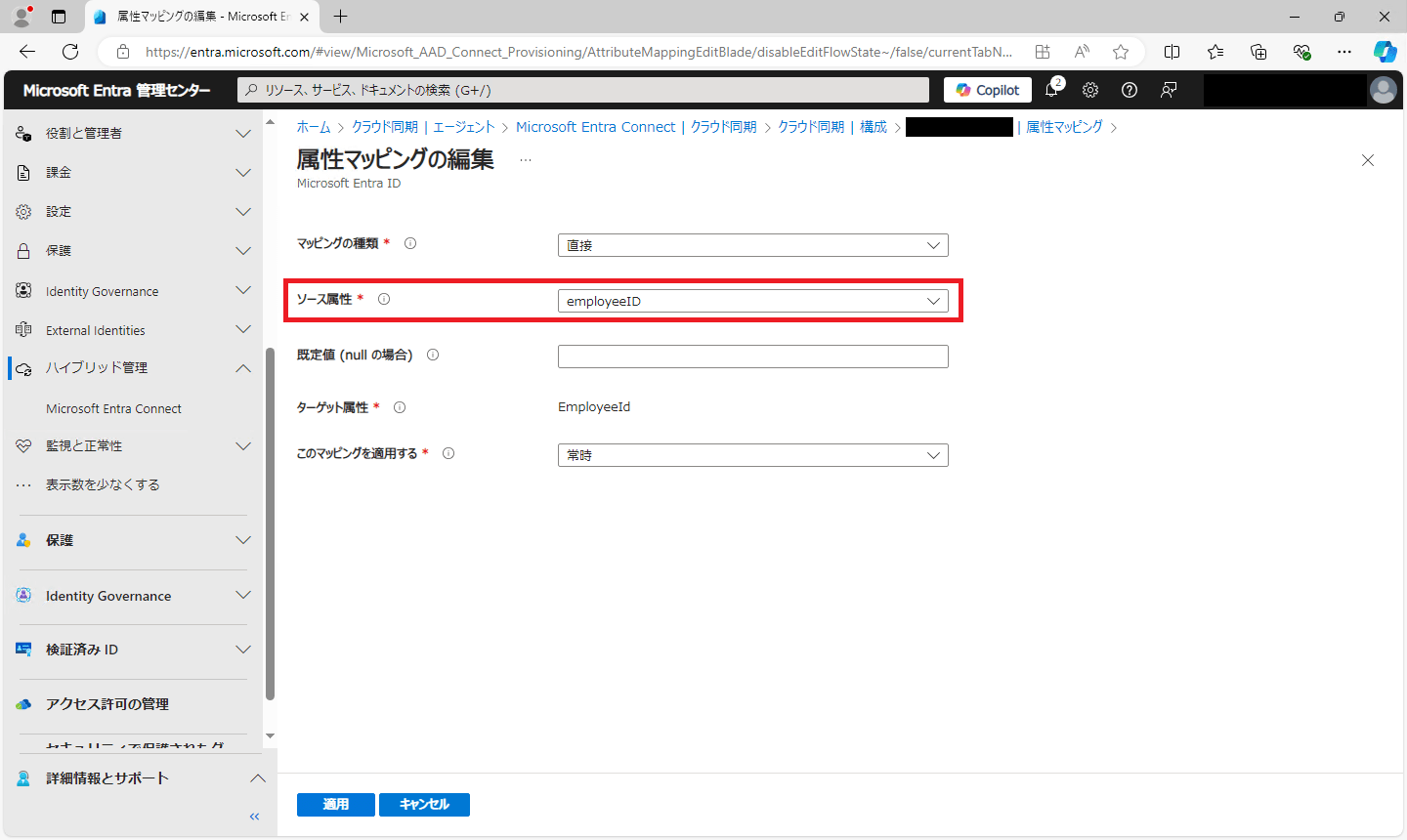Collapse 詳細情報とサポート section
Viewport: 1407px width, 840px height.
tap(140, 778)
